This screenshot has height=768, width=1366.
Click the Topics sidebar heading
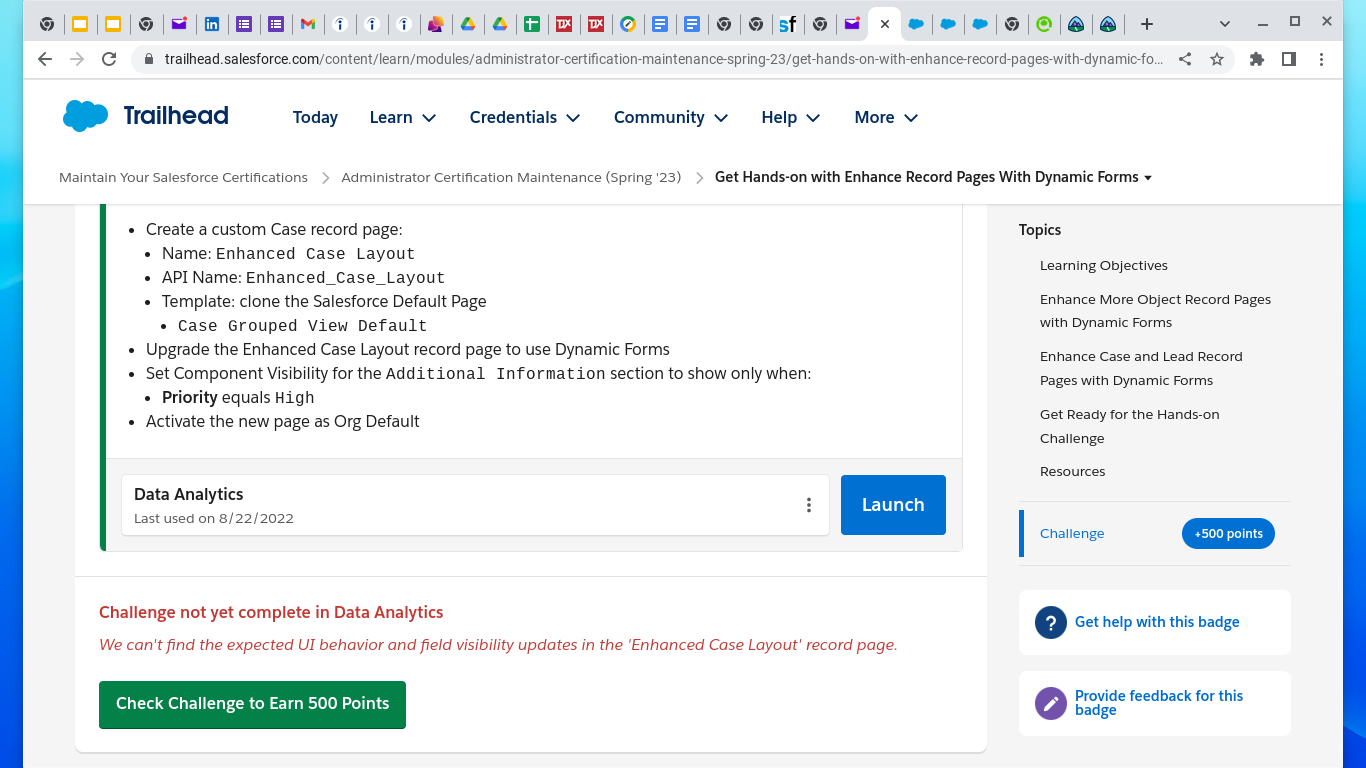pos(1040,230)
